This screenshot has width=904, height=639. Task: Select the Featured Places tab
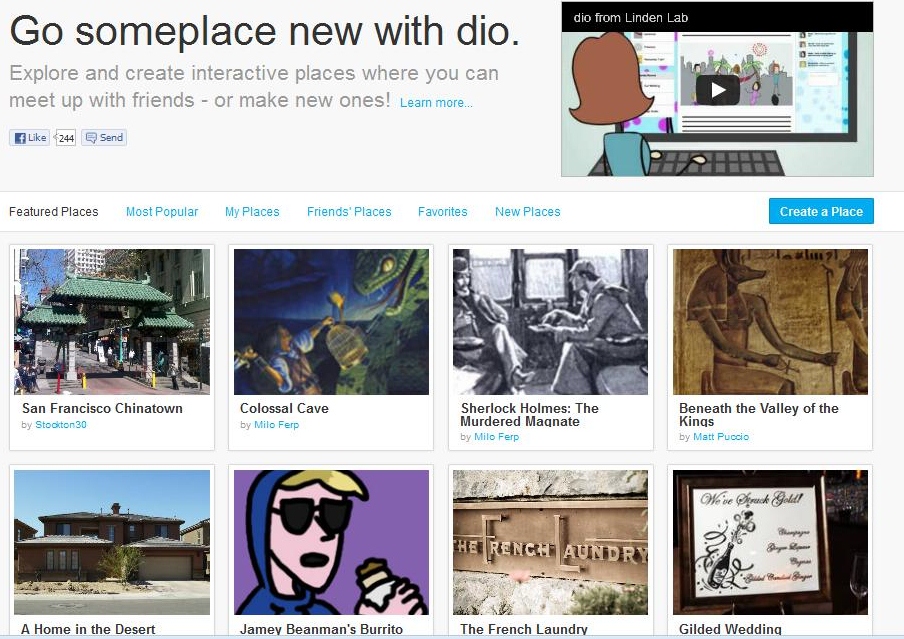(x=54, y=212)
